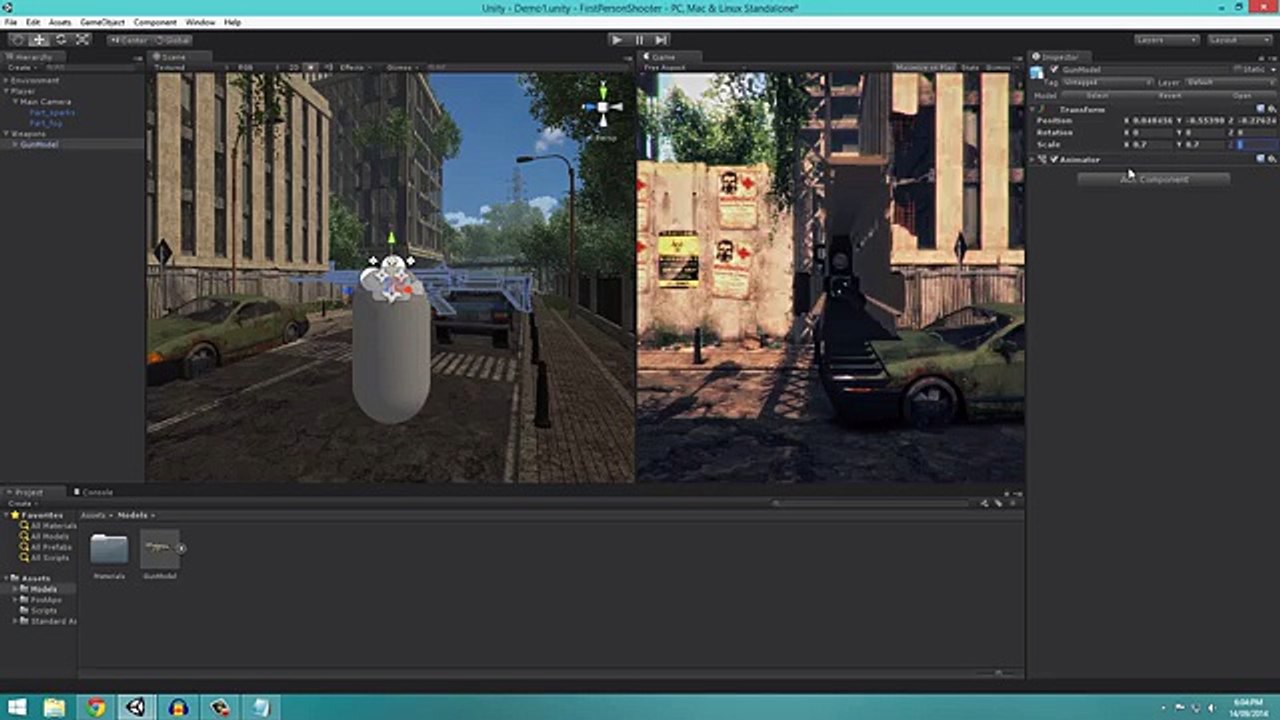1280x720 pixels.
Task: Switch to the Console tab
Action: (x=93, y=492)
